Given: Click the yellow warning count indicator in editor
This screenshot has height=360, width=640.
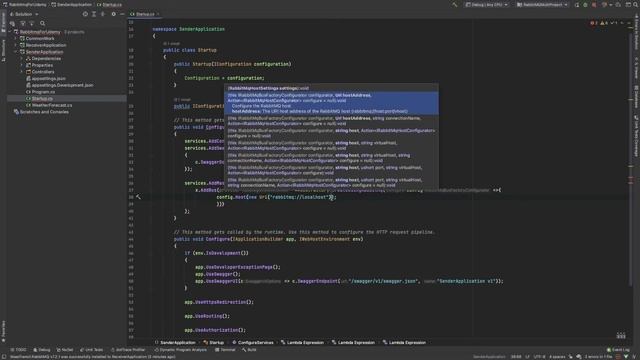Looking at the screenshot, I should pyautogui.click(x=604, y=23).
